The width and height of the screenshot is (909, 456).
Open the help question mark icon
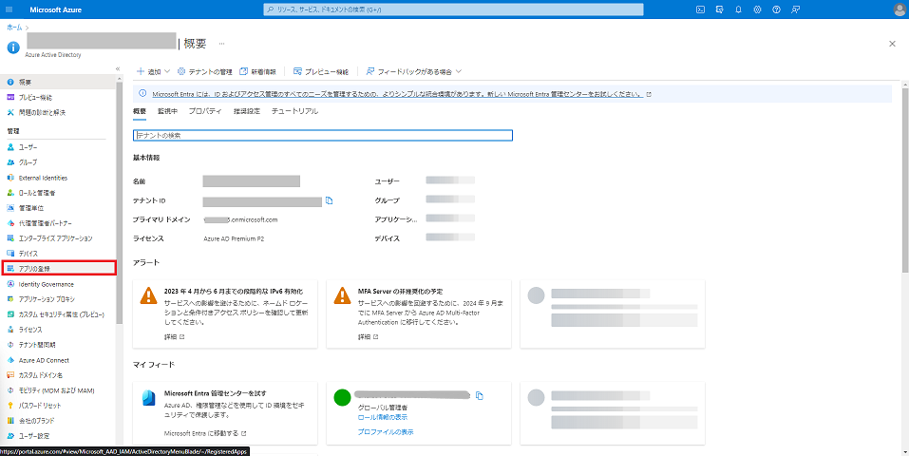776,10
